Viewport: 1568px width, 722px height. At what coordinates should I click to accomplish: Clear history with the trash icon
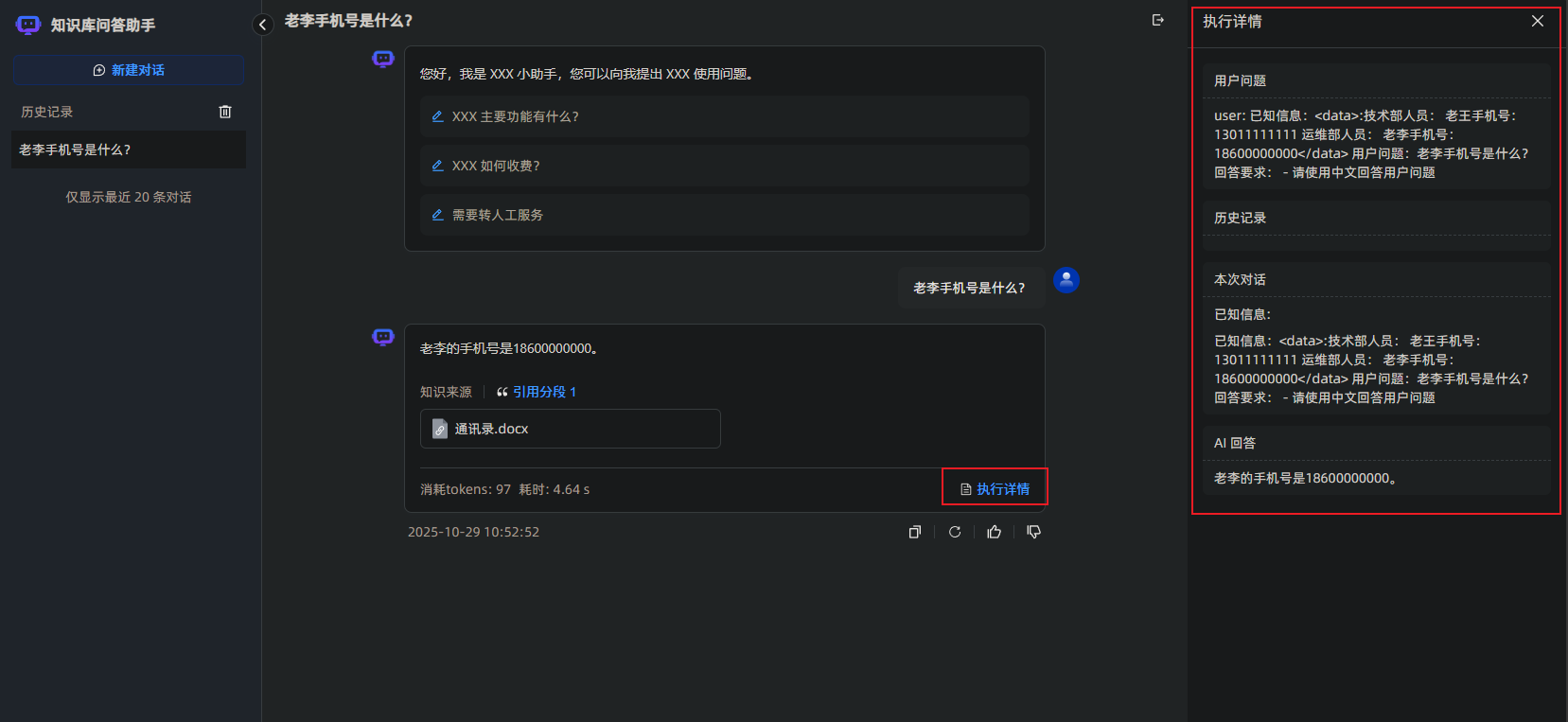pyautogui.click(x=225, y=112)
